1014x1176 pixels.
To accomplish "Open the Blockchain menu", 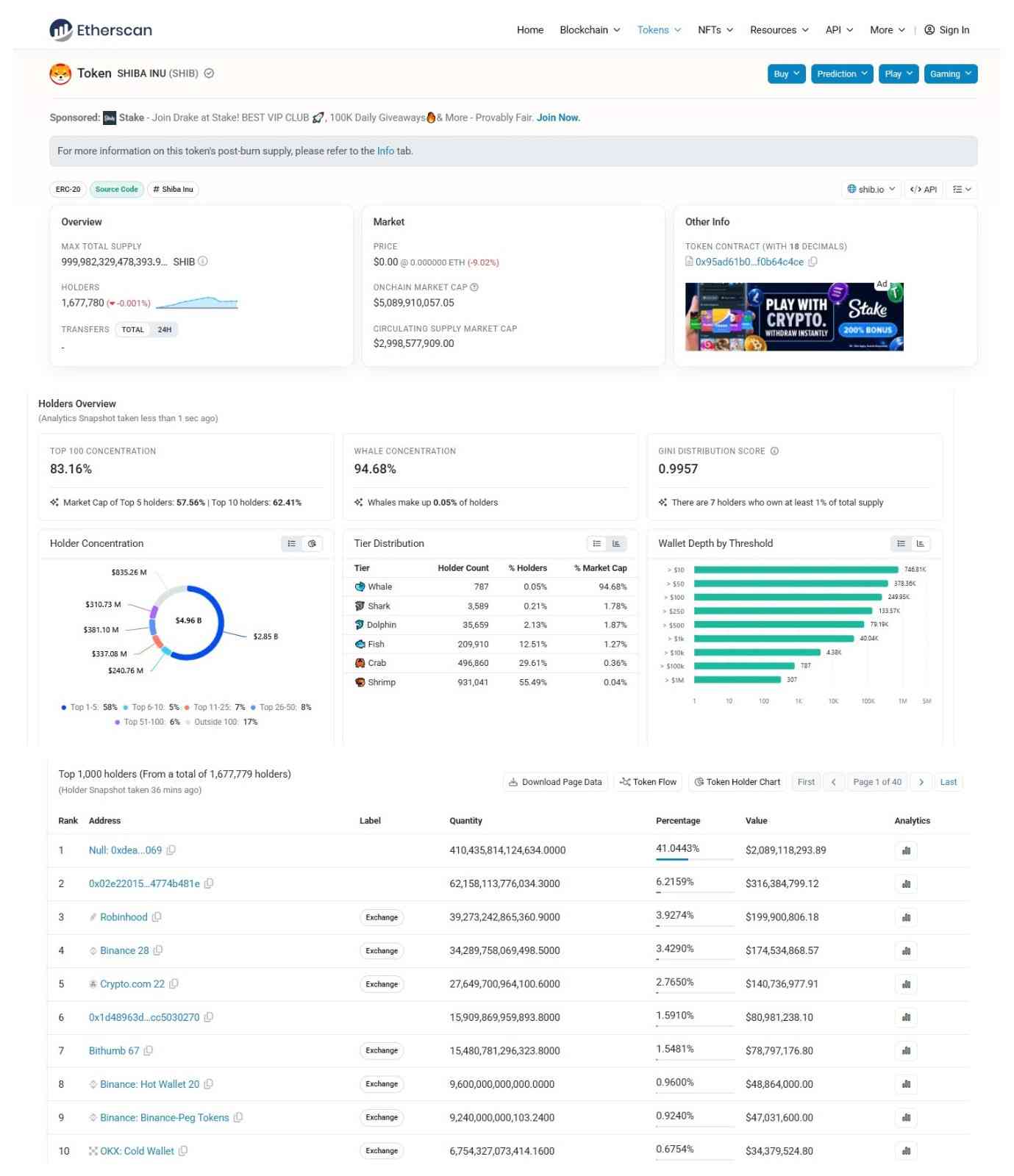I will pyautogui.click(x=590, y=30).
